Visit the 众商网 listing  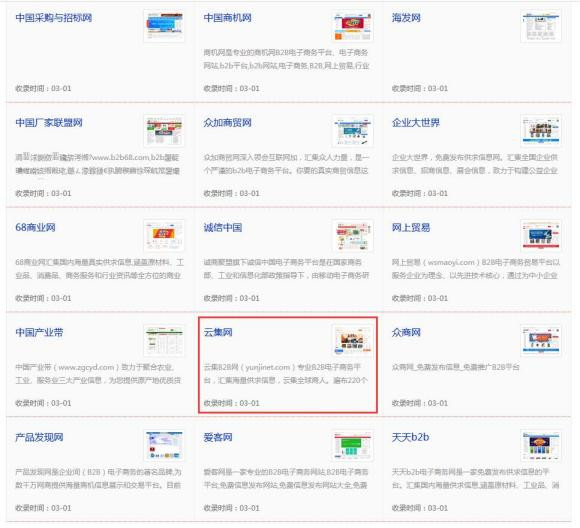406,332
